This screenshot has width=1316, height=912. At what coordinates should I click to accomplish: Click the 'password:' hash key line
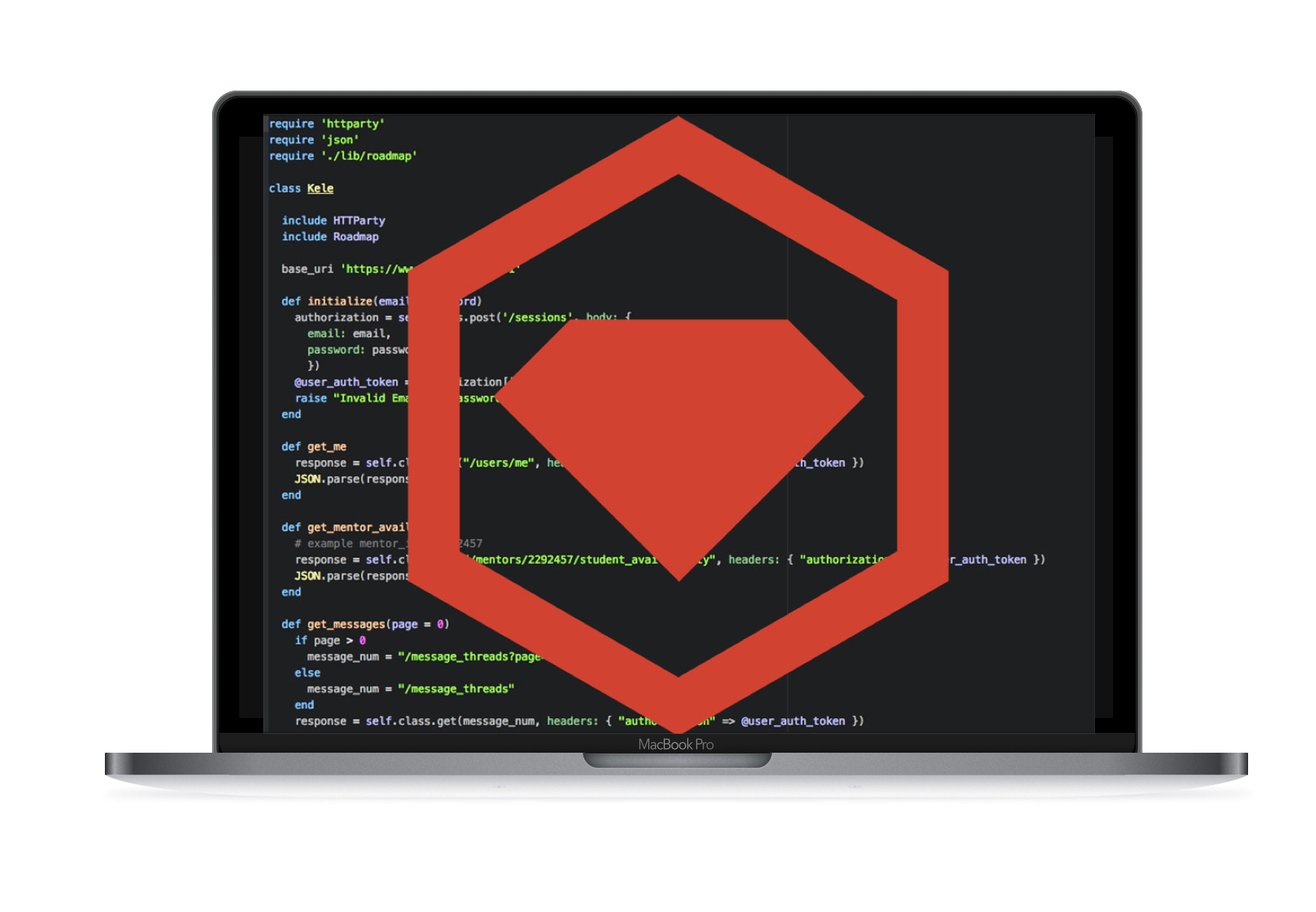pos(358,350)
